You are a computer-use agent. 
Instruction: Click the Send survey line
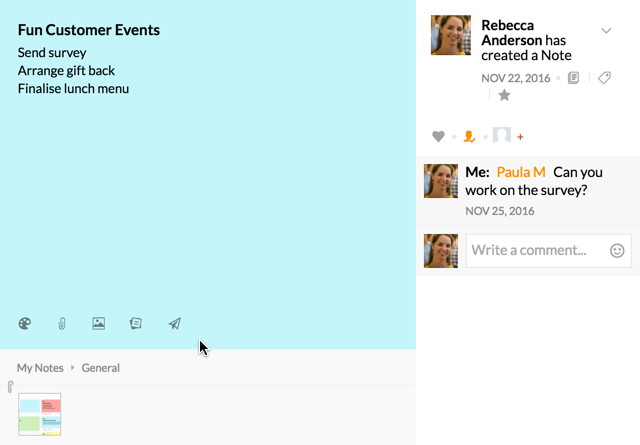52,53
